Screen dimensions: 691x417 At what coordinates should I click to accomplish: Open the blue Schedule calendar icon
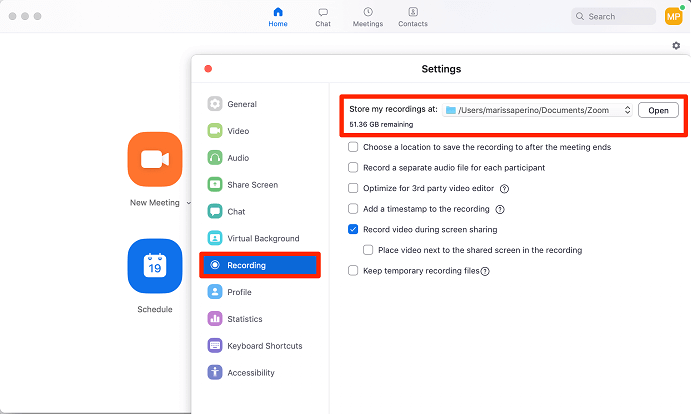154,266
